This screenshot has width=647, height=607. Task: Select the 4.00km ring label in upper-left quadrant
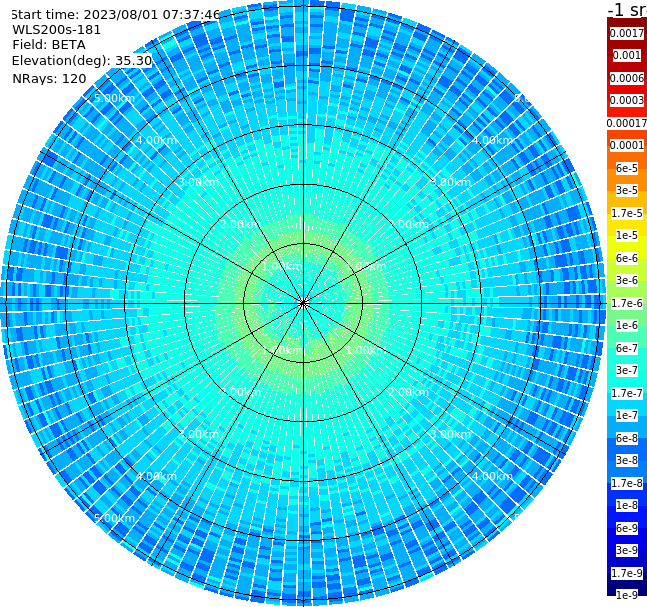point(156,140)
